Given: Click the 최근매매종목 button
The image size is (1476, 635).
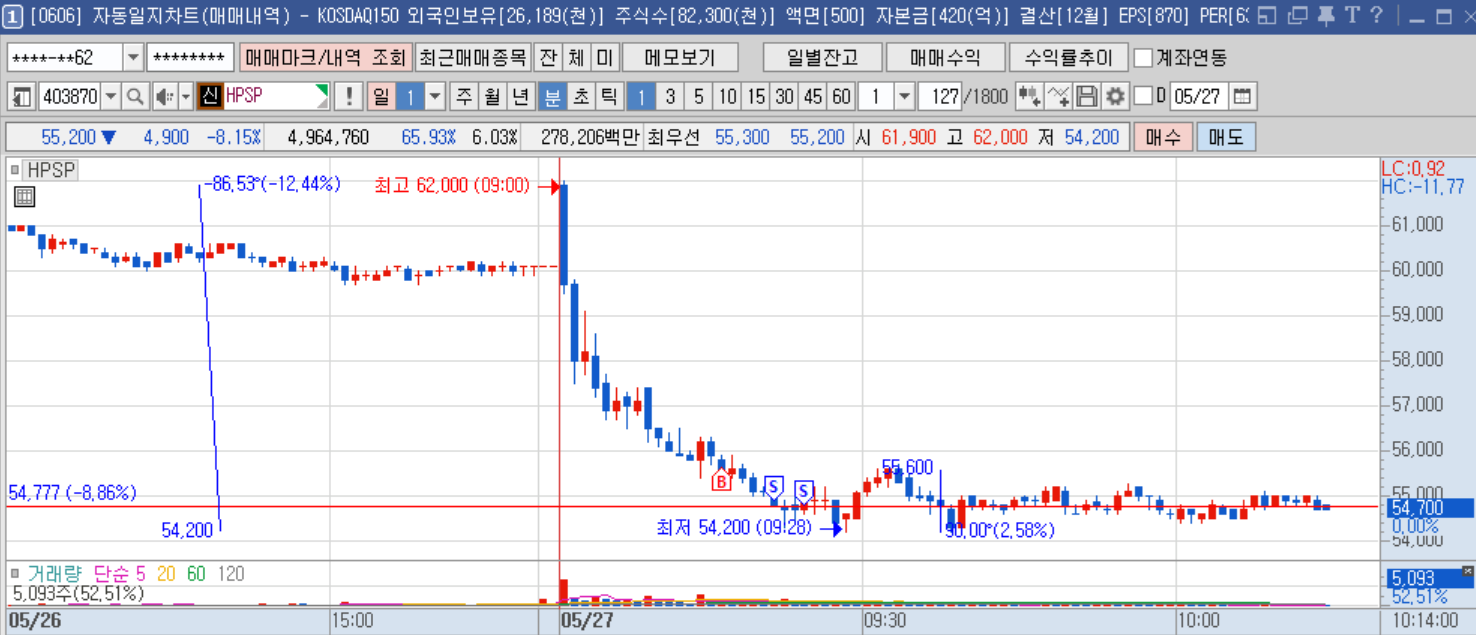Looking at the screenshot, I should (x=472, y=58).
